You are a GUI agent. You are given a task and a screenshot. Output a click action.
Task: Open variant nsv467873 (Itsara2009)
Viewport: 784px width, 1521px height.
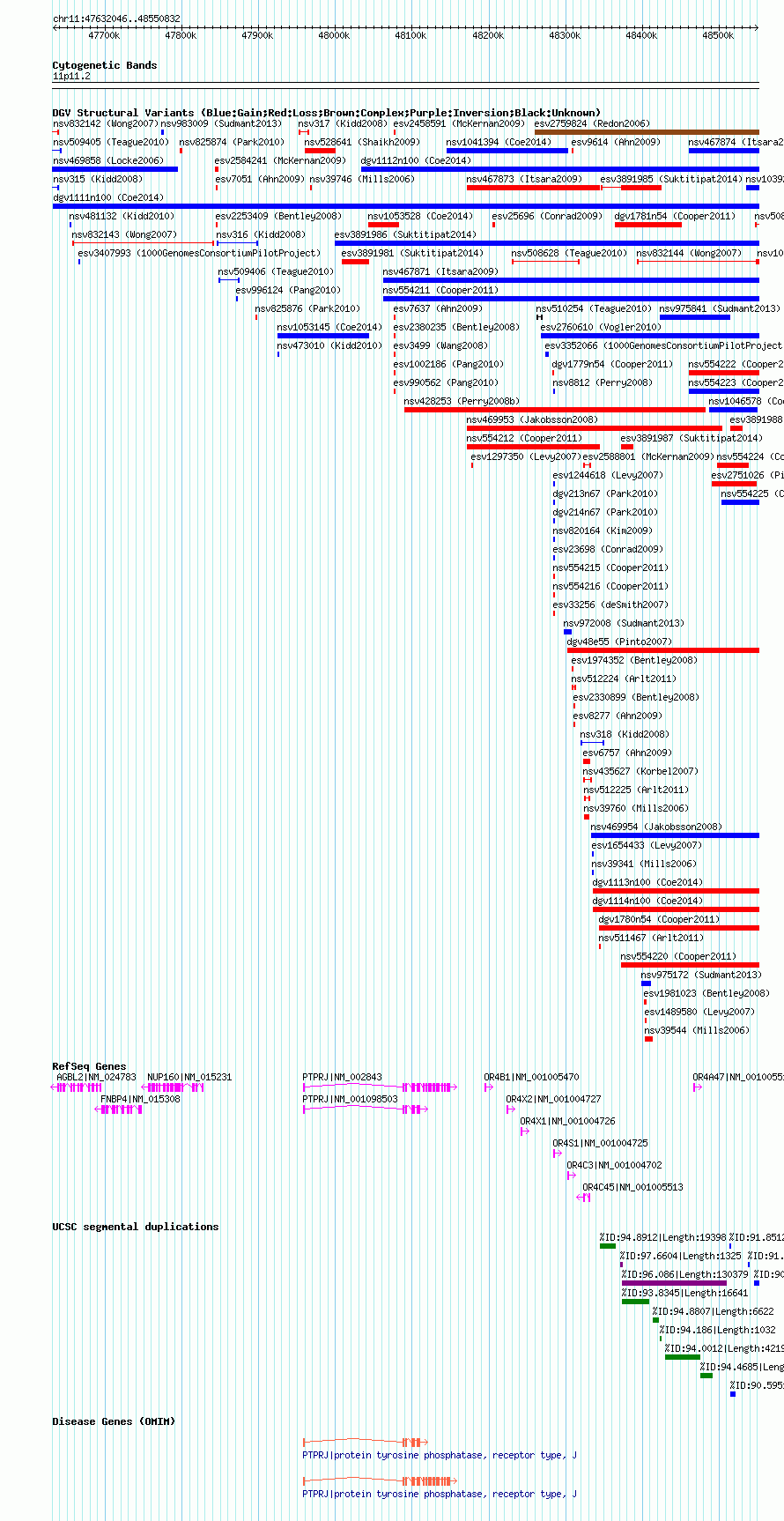point(524,180)
